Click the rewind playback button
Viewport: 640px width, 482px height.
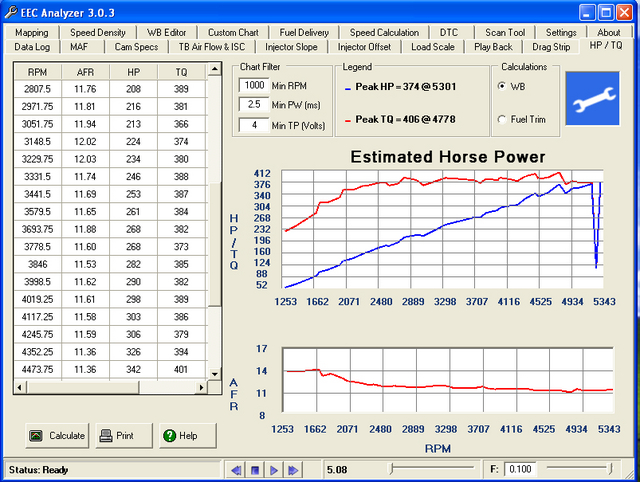point(236,470)
